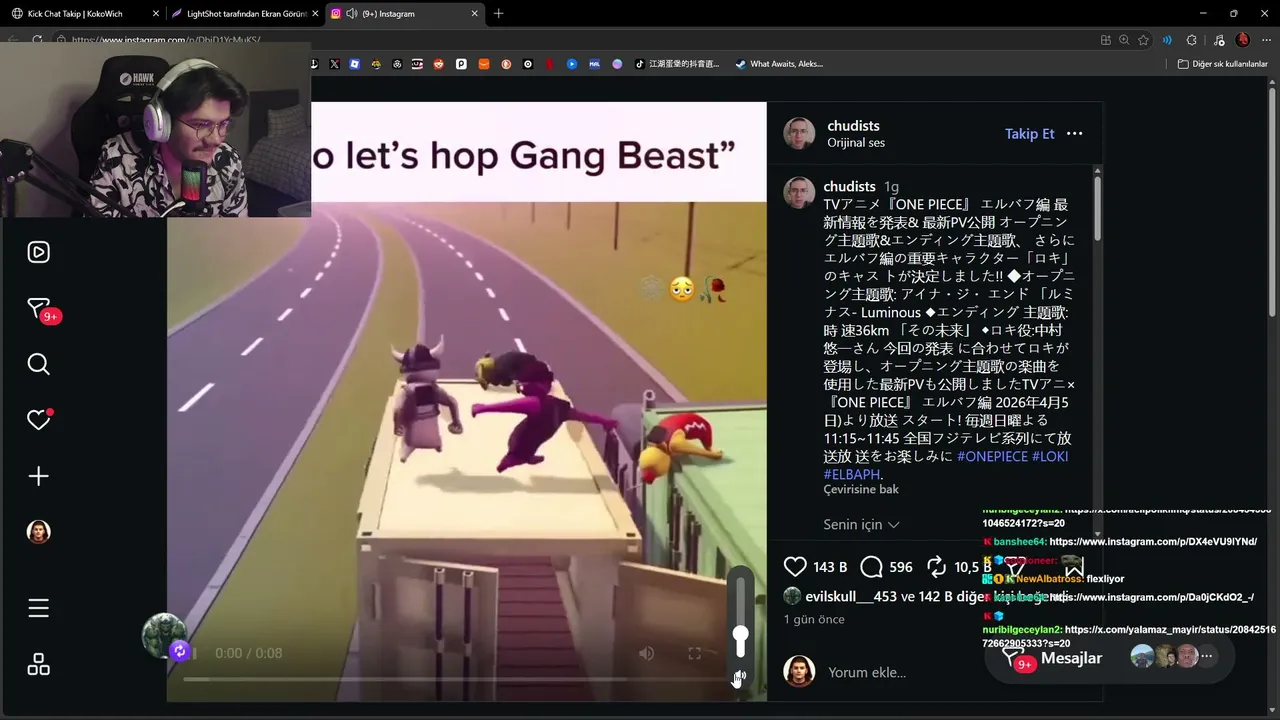Image resolution: width=1280 pixels, height=720 pixels.
Task: Repost the video with the repost icon
Action: [937, 567]
